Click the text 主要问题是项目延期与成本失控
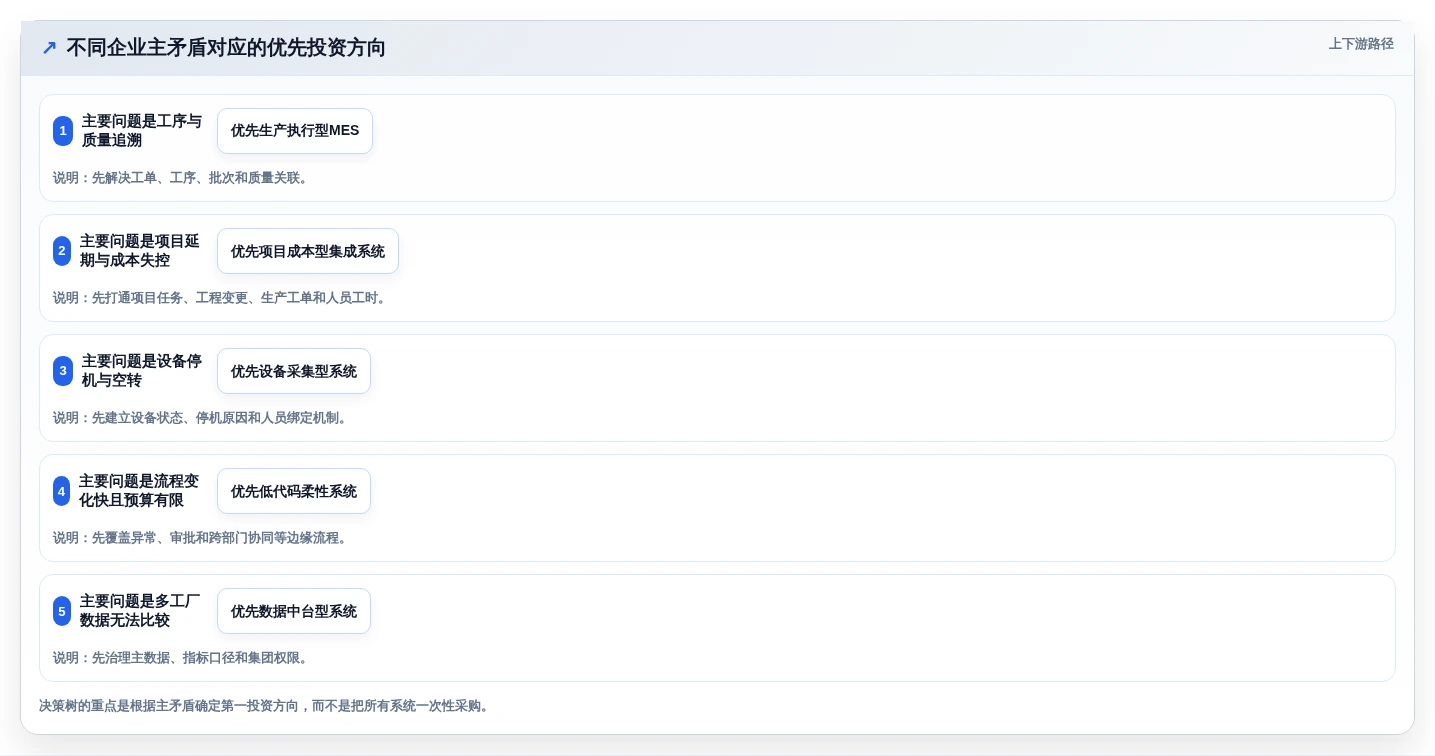This screenshot has width=1435, height=756. 140,251
